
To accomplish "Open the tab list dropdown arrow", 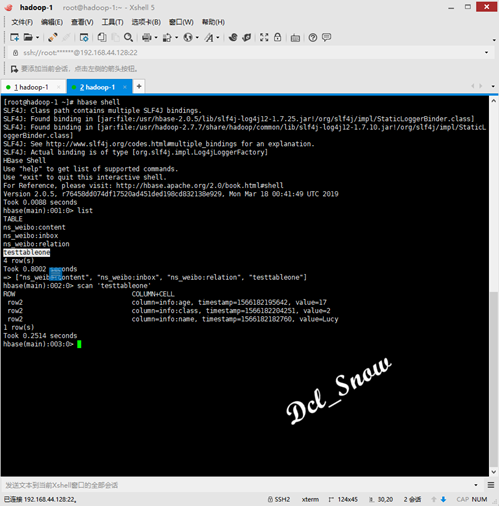I will pyautogui.click(x=493, y=86).
